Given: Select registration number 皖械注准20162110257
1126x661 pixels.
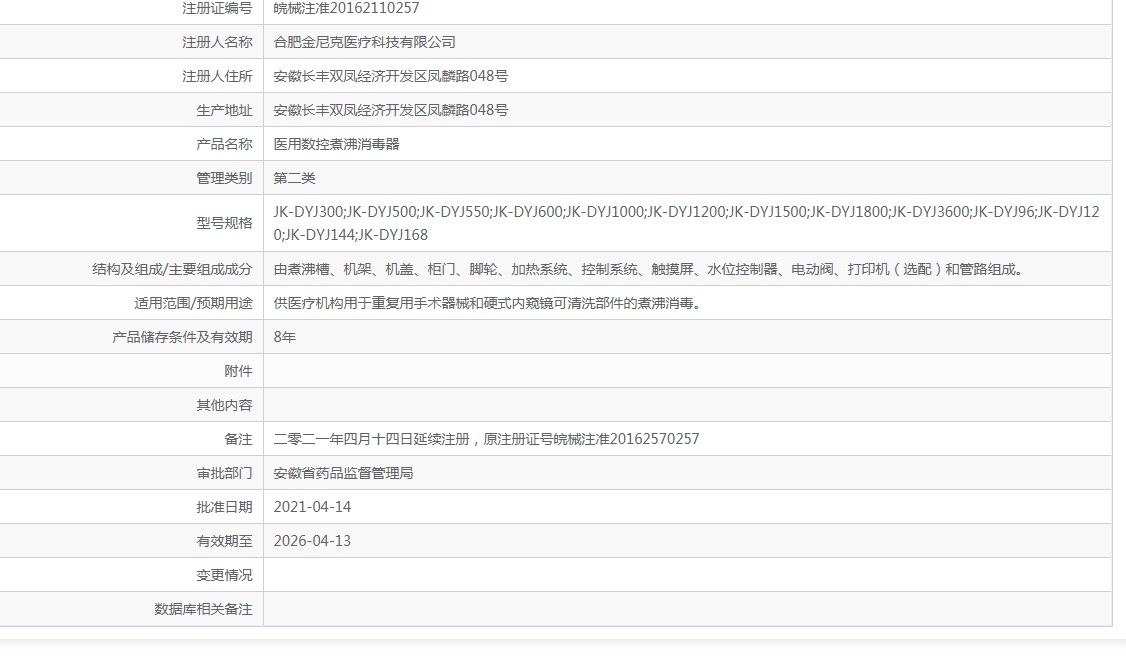Looking at the screenshot, I should [346, 8].
